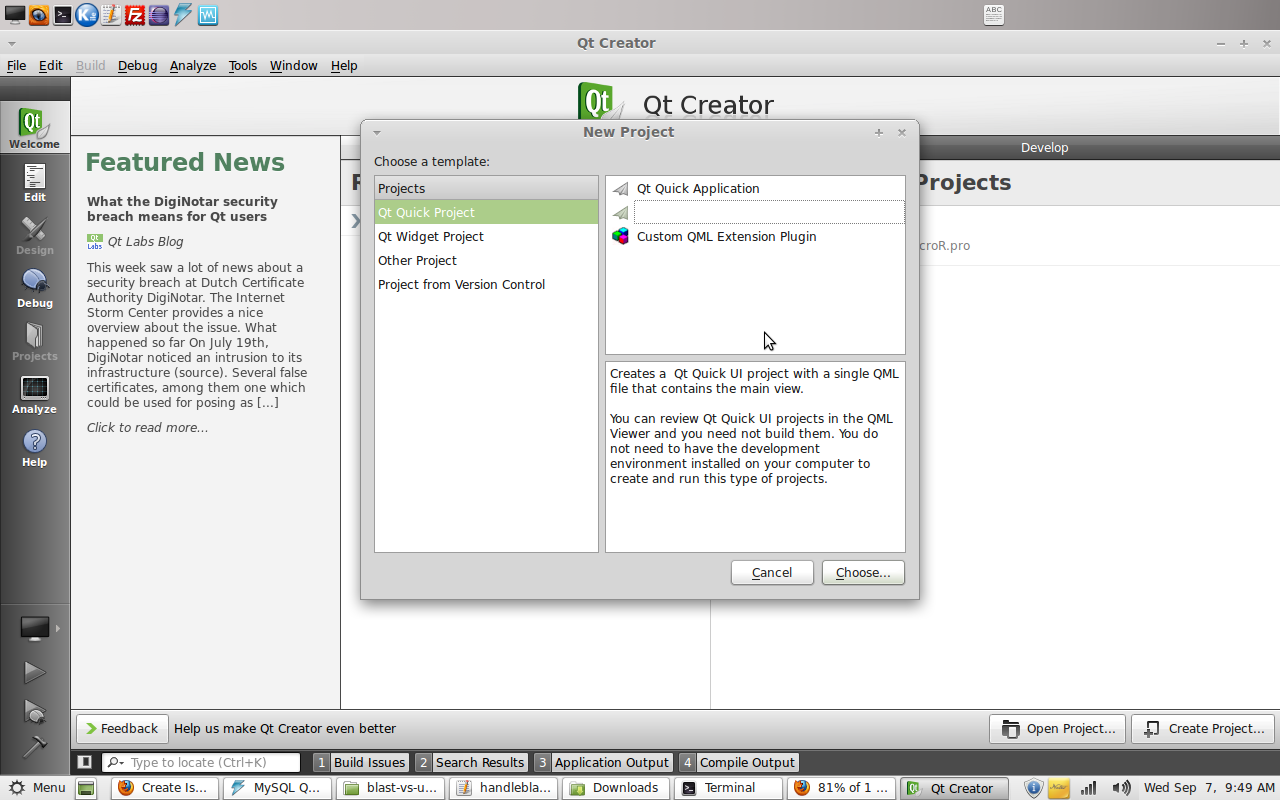
Task: Click the Choose... button
Action: (x=863, y=572)
